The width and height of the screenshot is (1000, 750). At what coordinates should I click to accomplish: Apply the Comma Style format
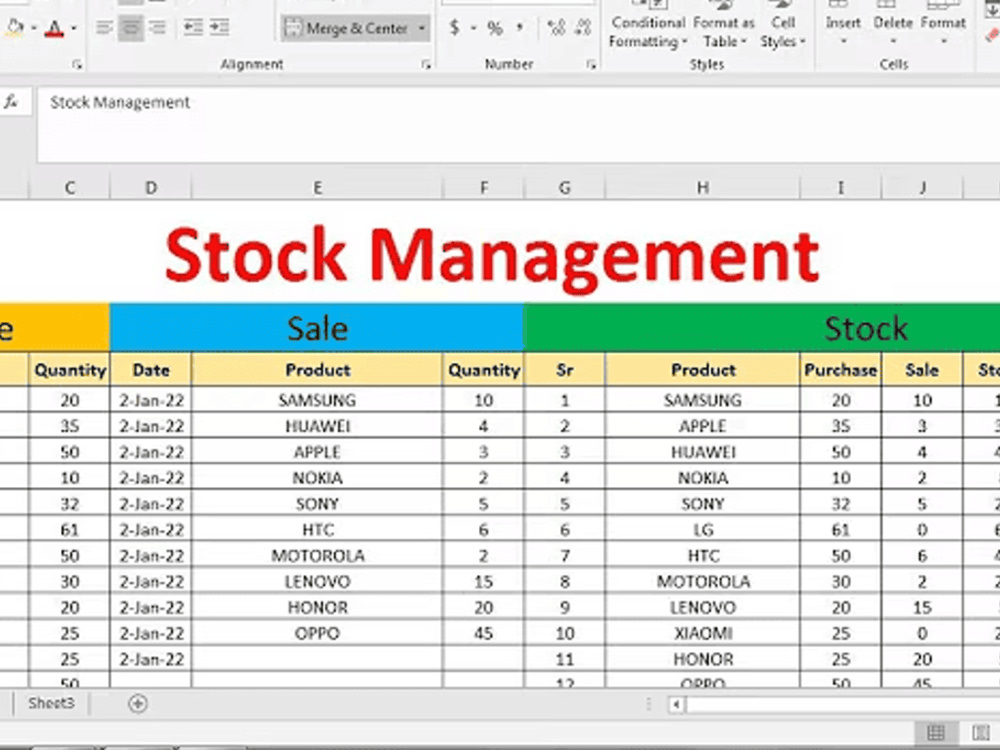[x=520, y=27]
